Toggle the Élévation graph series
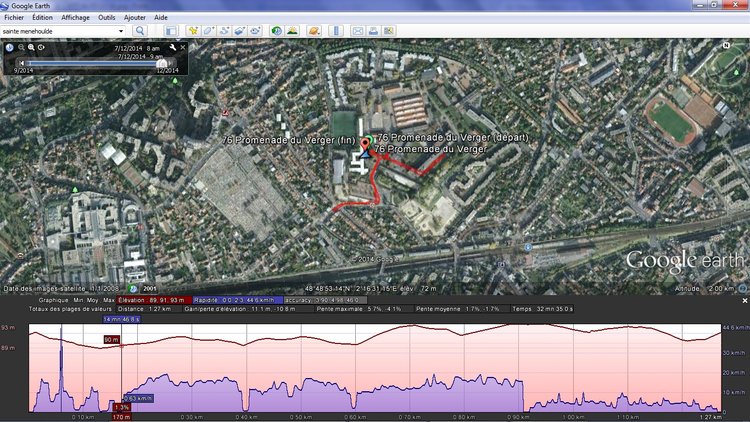Screen dimensions: 750x422 154,300
